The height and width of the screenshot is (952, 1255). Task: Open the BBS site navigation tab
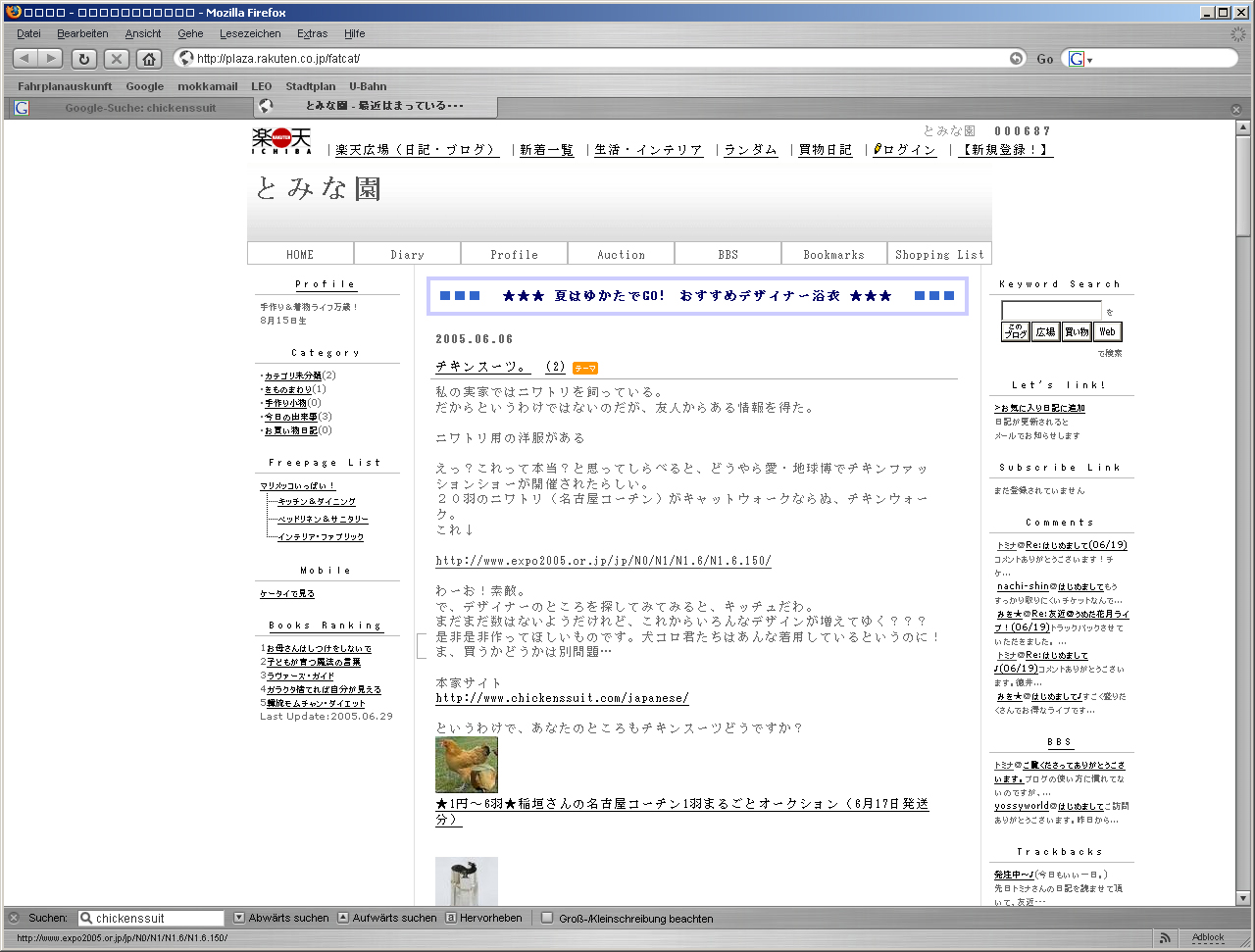click(728, 254)
